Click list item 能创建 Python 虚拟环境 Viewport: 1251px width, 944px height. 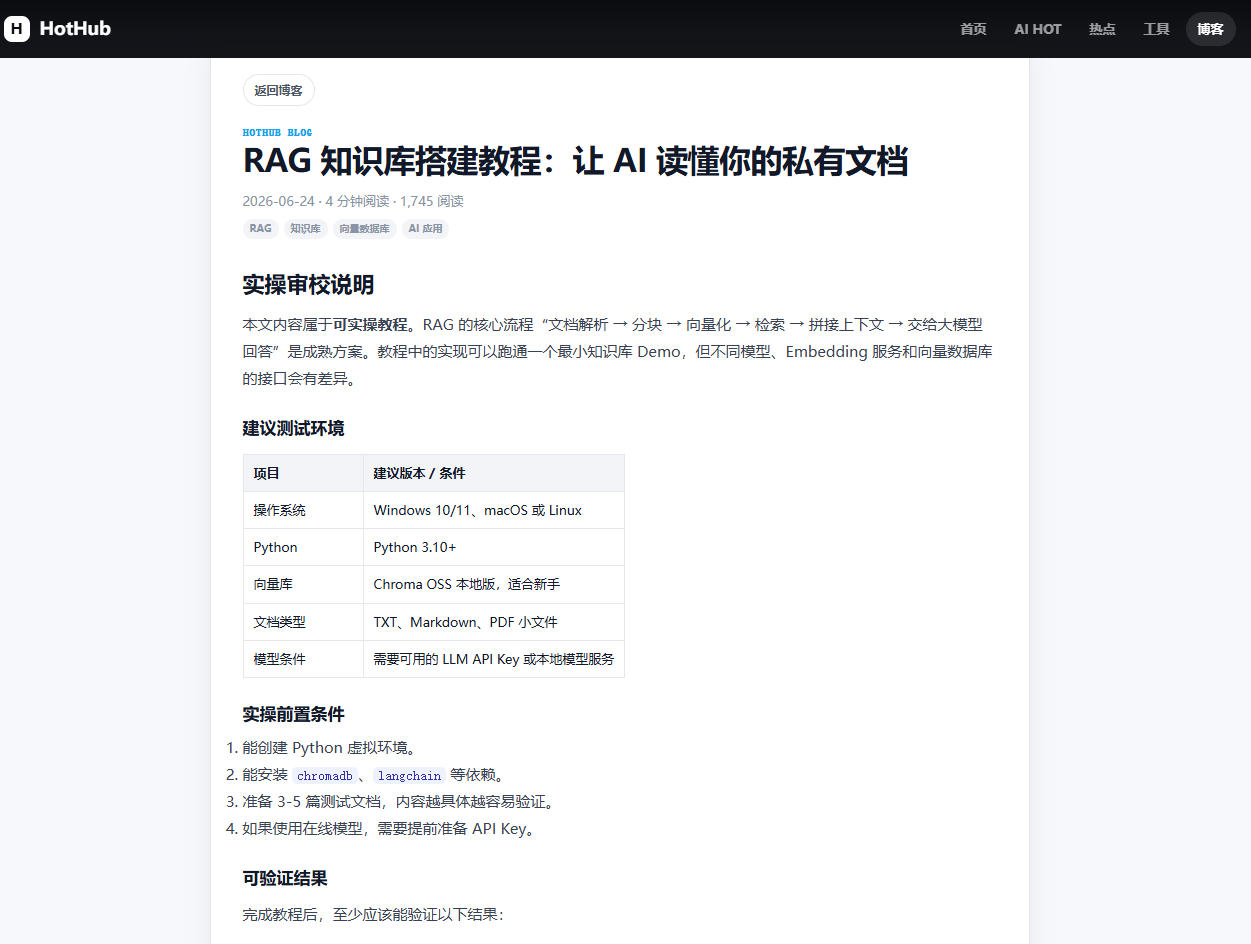(x=329, y=748)
